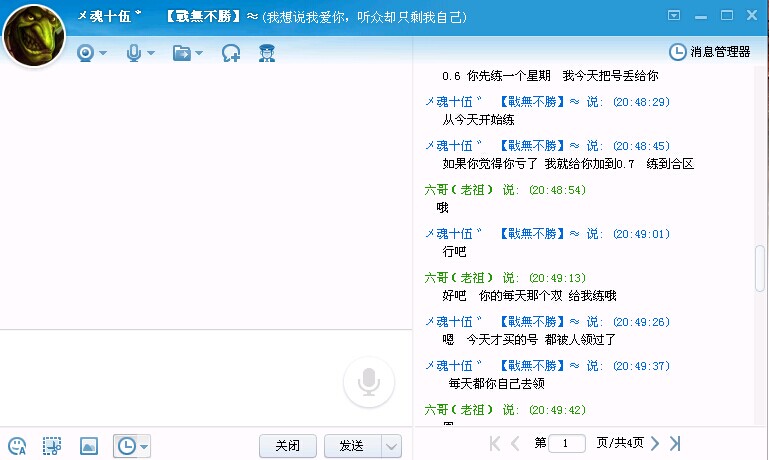Expand the video call options arrow
The height and width of the screenshot is (460, 769).
(103, 54)
